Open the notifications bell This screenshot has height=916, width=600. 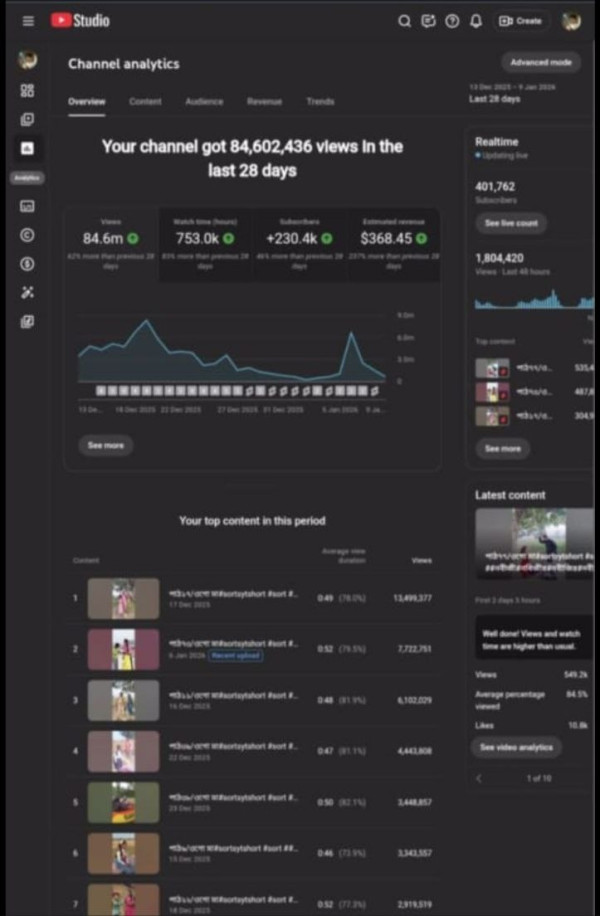(x=476, y=20)
